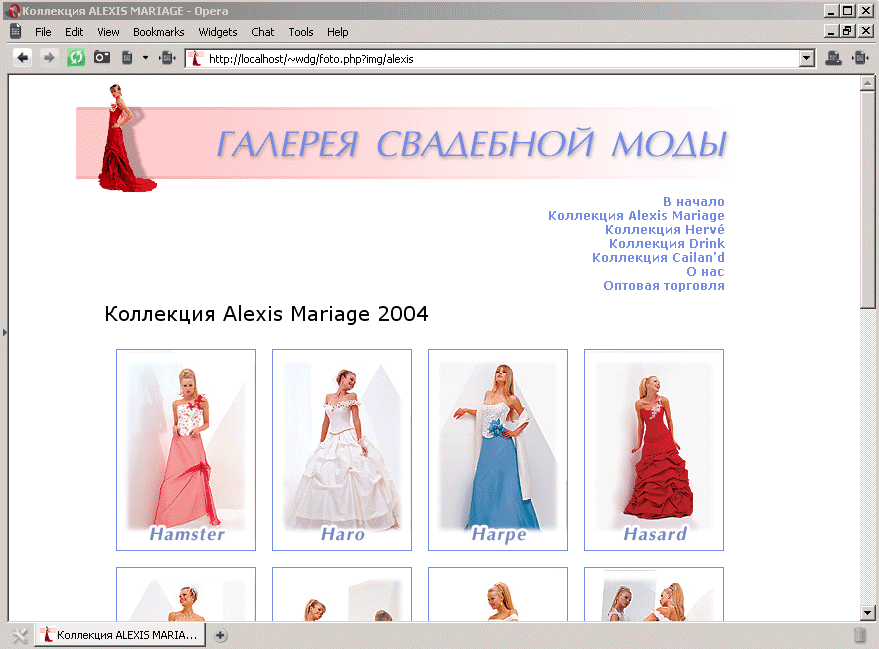The height and width of the screenshot is (649, 879).
Task: Open the Haro dress thumbnail
Action: point(342,450)
